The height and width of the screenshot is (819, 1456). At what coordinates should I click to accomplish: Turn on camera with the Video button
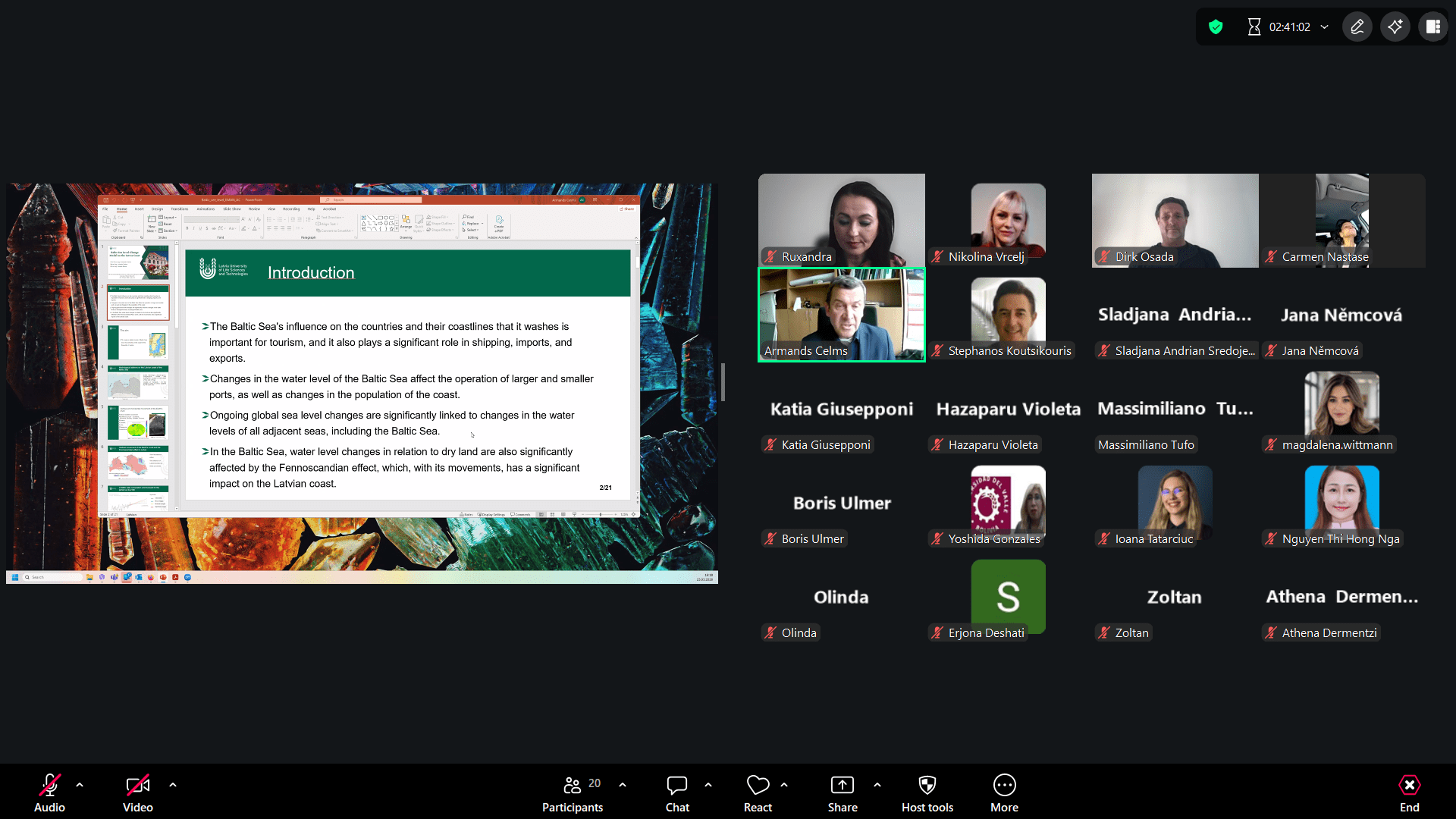[137, 792]
